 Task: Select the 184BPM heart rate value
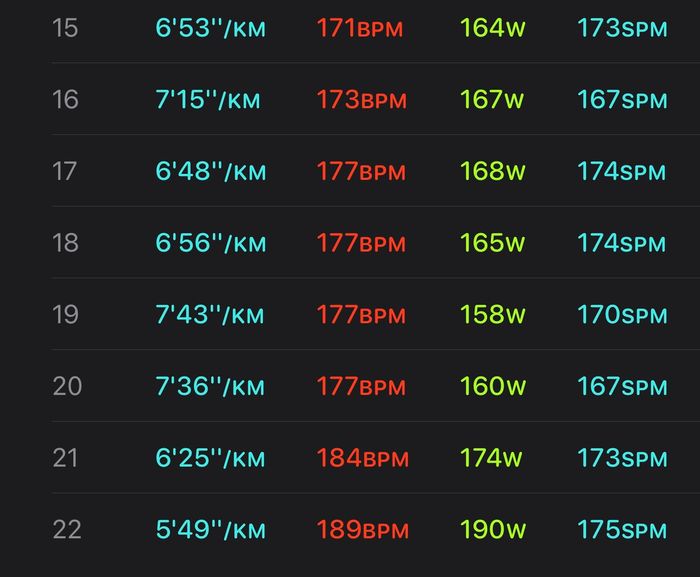coord(362,458)
